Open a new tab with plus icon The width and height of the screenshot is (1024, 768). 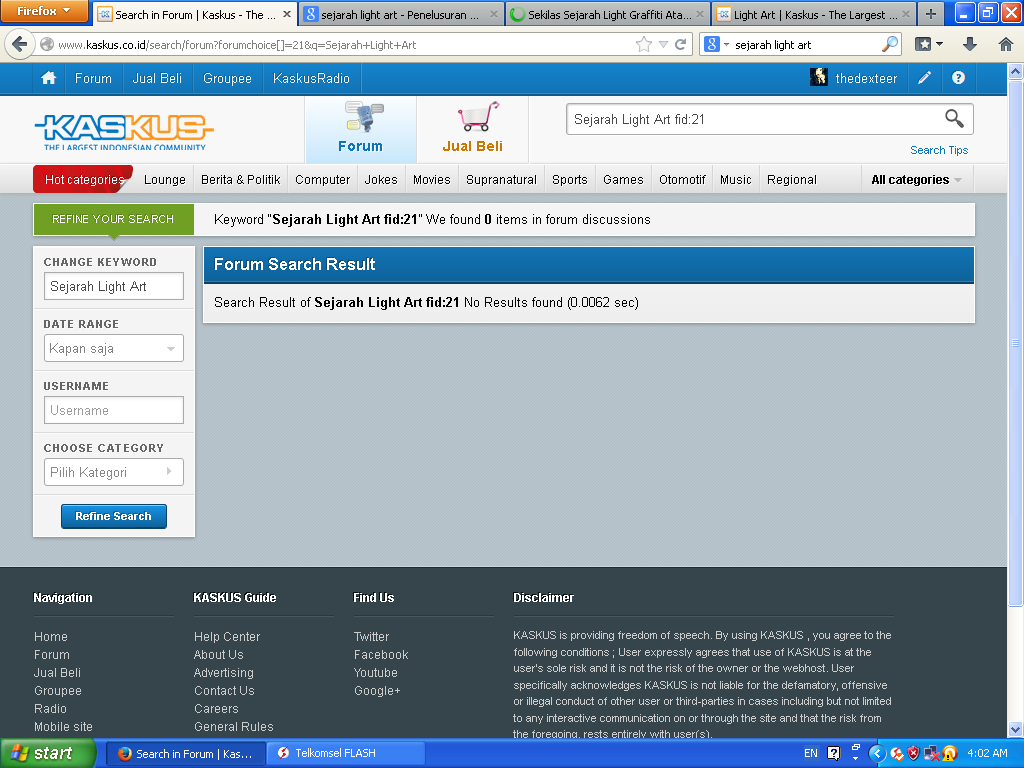(x=931, y=14)
